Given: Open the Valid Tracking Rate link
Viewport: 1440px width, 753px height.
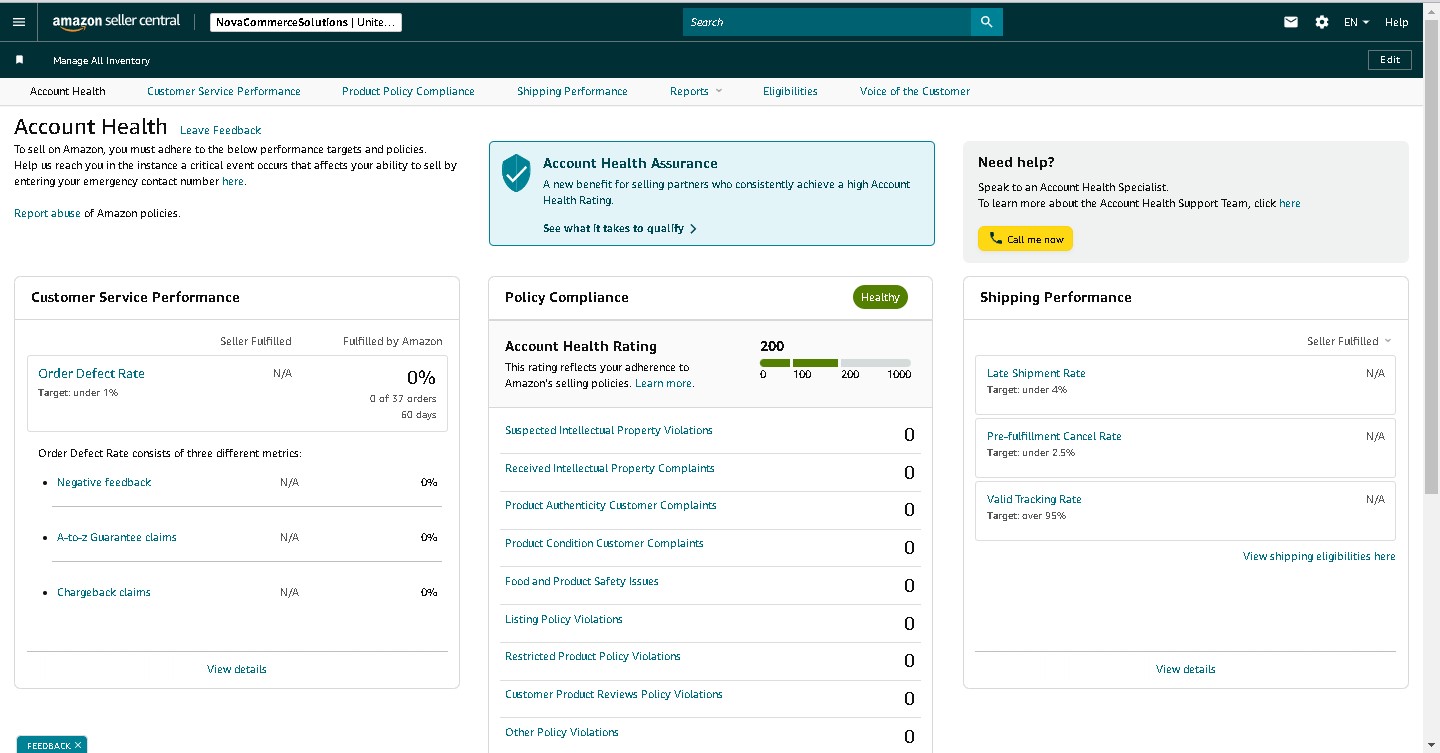Looking at the screenshot, I should 1034,499.
